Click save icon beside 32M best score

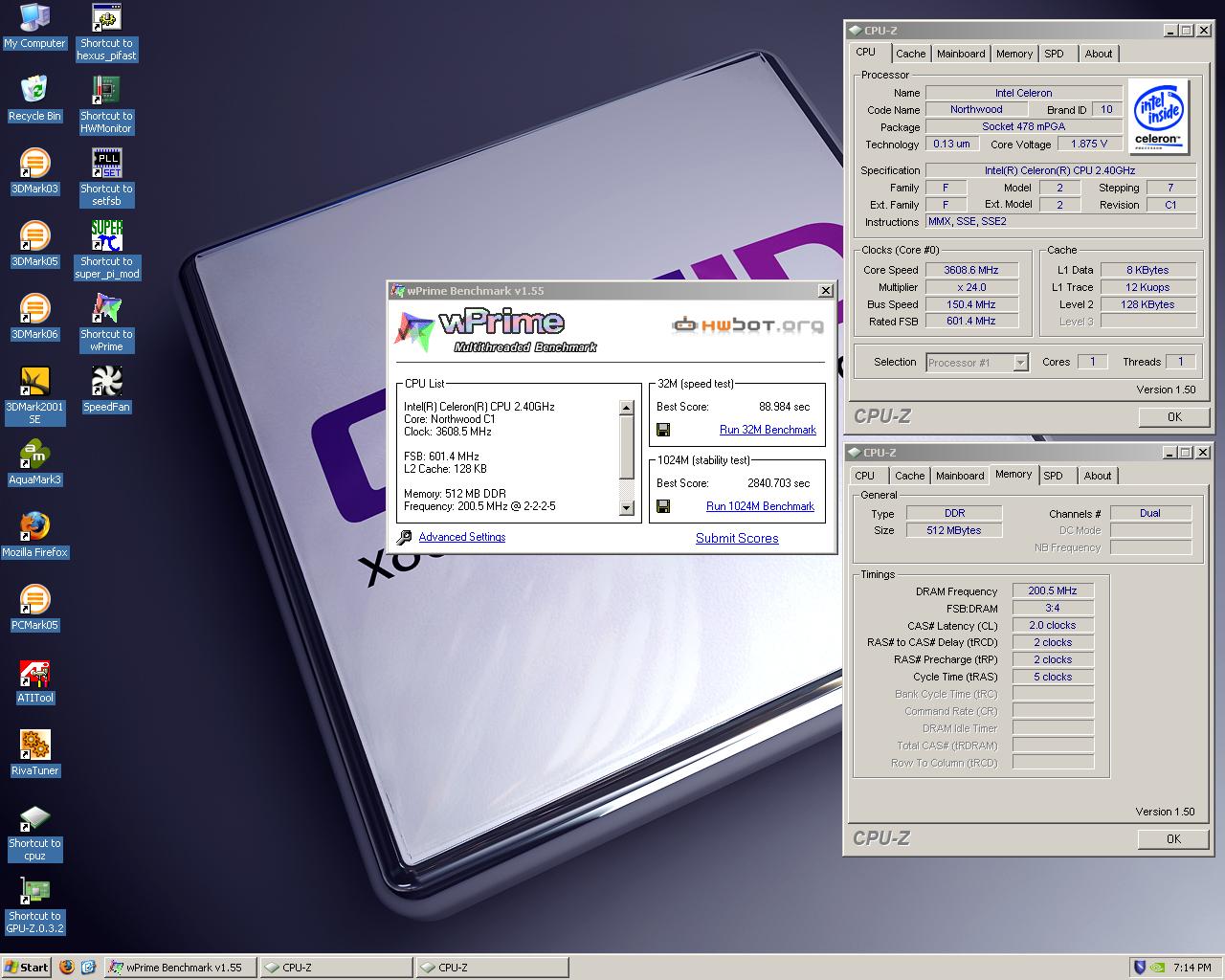point(663,430)
